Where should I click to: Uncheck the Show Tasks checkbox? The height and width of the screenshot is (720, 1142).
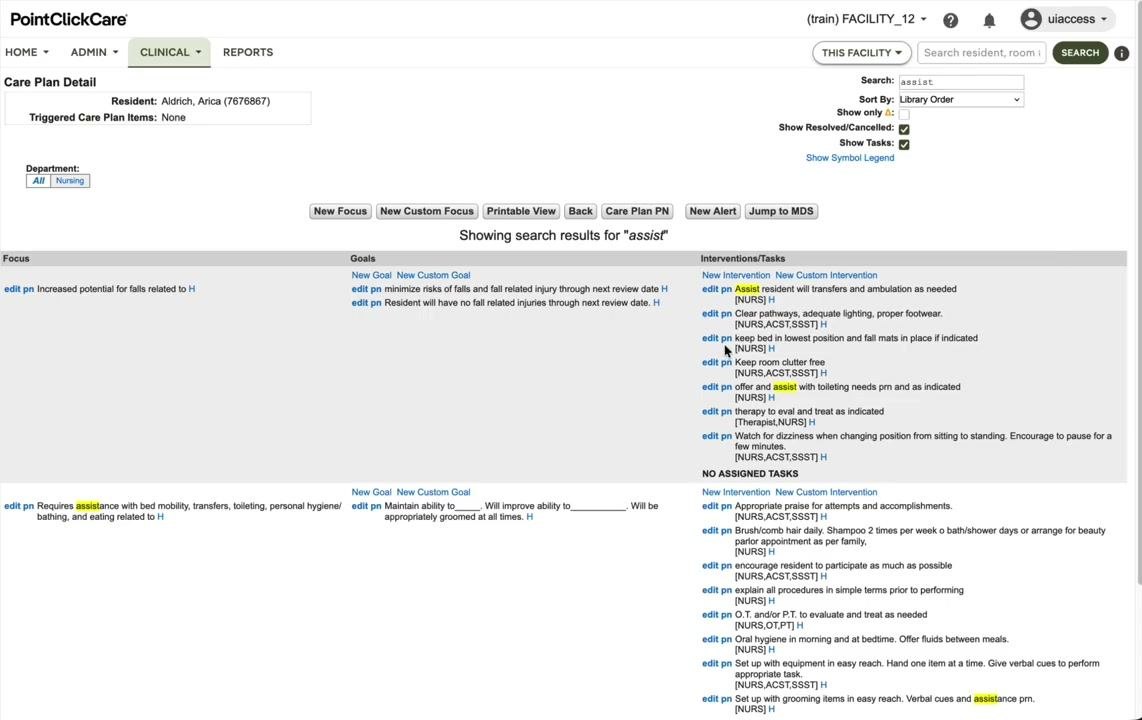coord(904,144)
